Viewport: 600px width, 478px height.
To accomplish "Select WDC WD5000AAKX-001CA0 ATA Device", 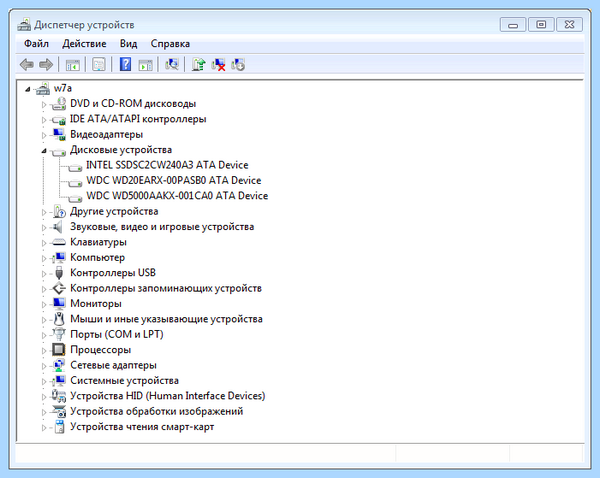I will pyautogui.click(x=177, y=196).
